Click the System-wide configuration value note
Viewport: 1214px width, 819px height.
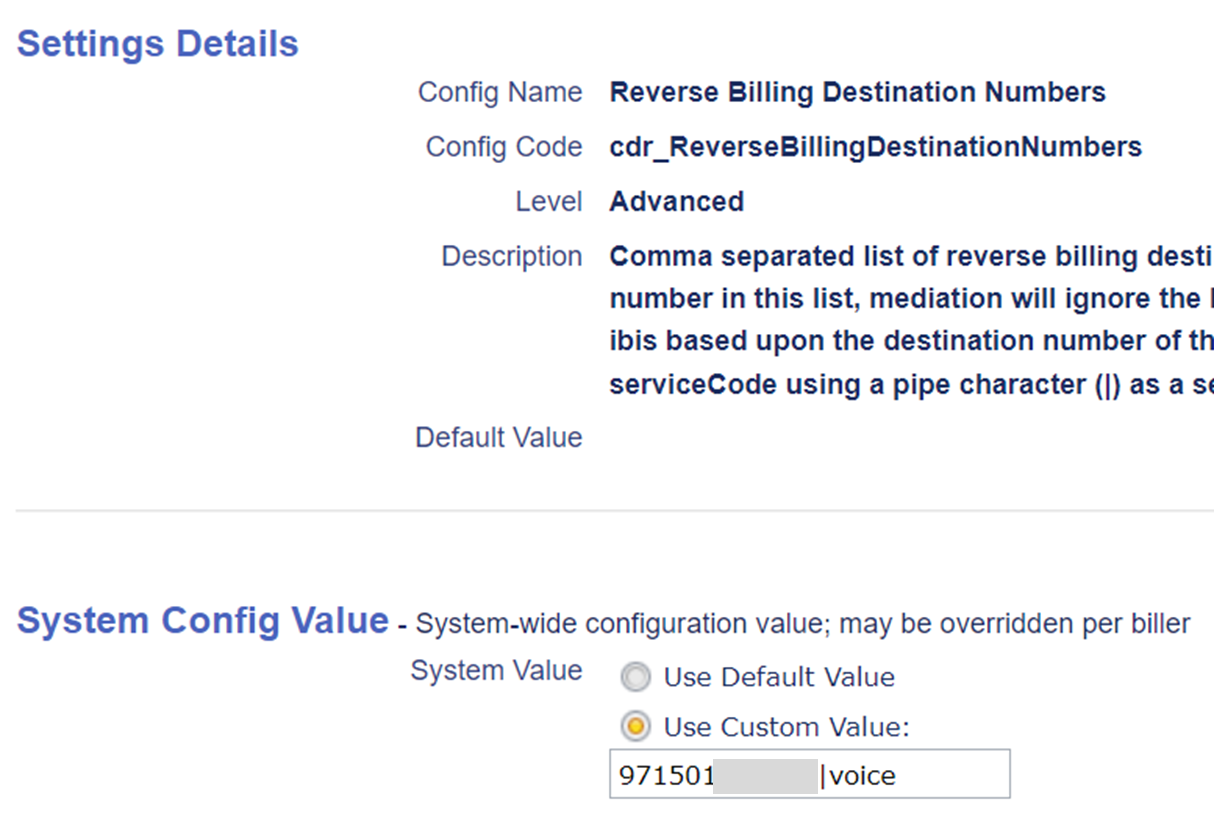[x=802, y=625]
